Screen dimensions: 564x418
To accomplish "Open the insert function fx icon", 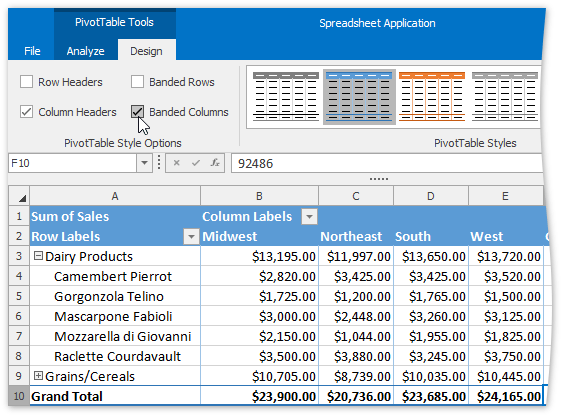I will pyautogui.click(x=215, y=163).
